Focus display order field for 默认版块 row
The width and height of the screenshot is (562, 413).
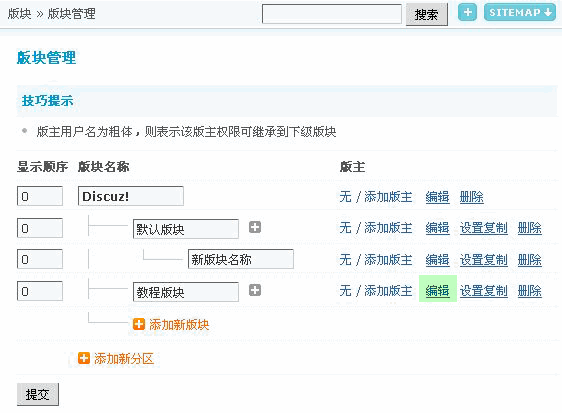[40, 228]
